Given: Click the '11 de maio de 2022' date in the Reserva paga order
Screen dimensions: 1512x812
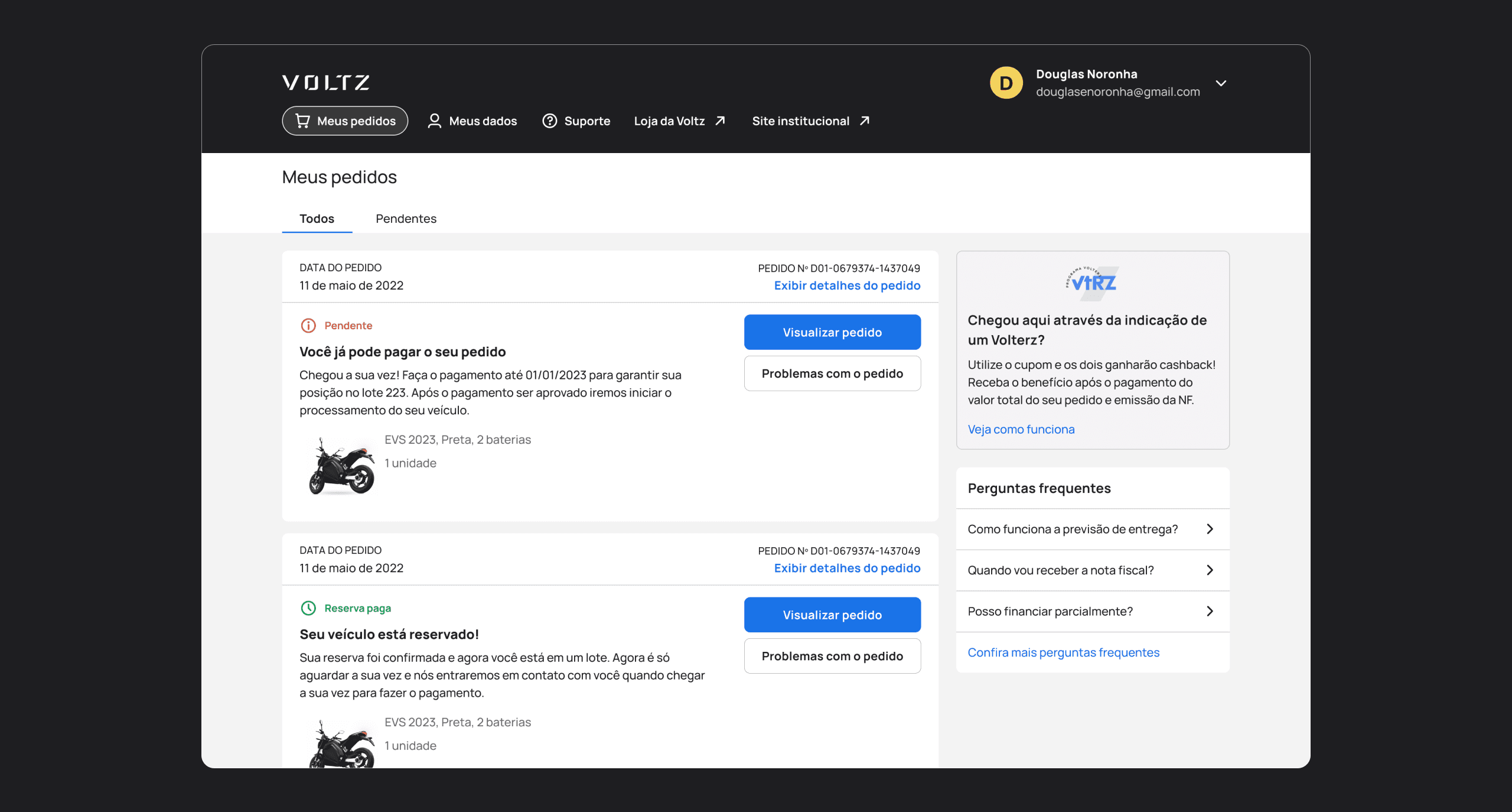Looking at the screenshot, I should [x=351, y=568].
